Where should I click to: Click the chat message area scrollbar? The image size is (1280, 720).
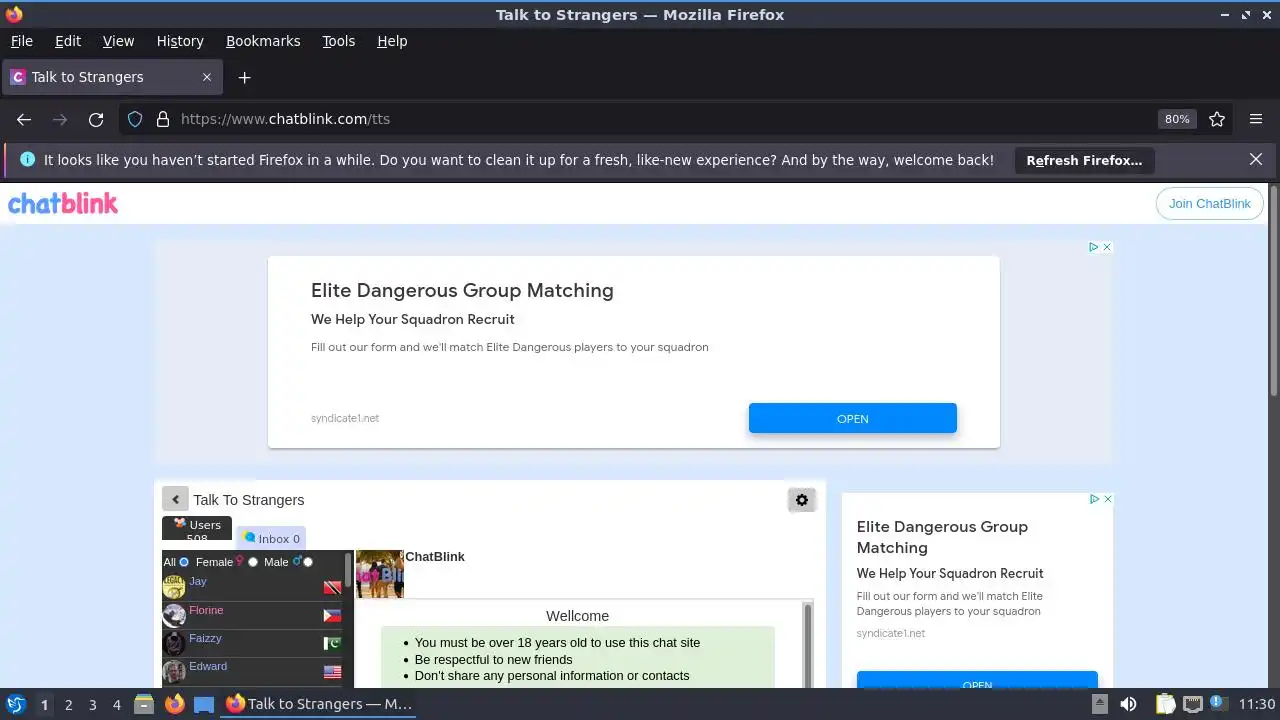pyautogui.click(x=808, y=644)
